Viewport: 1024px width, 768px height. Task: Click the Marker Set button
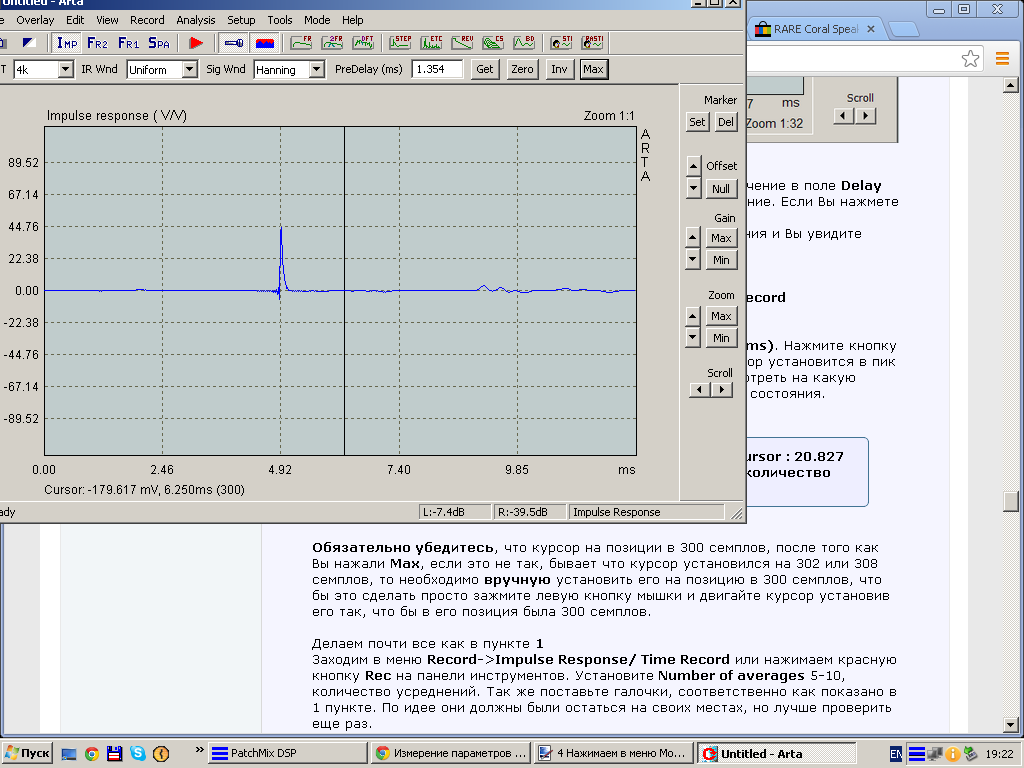tap(697, 122)
